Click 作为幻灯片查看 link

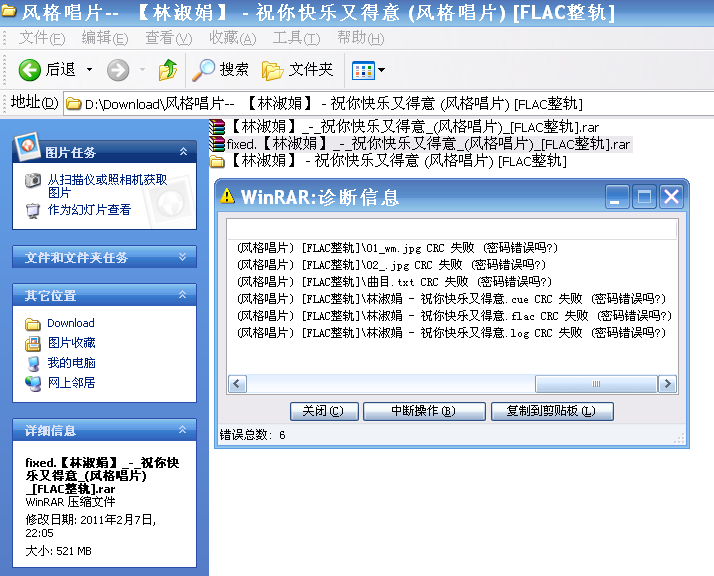point(89,210)
